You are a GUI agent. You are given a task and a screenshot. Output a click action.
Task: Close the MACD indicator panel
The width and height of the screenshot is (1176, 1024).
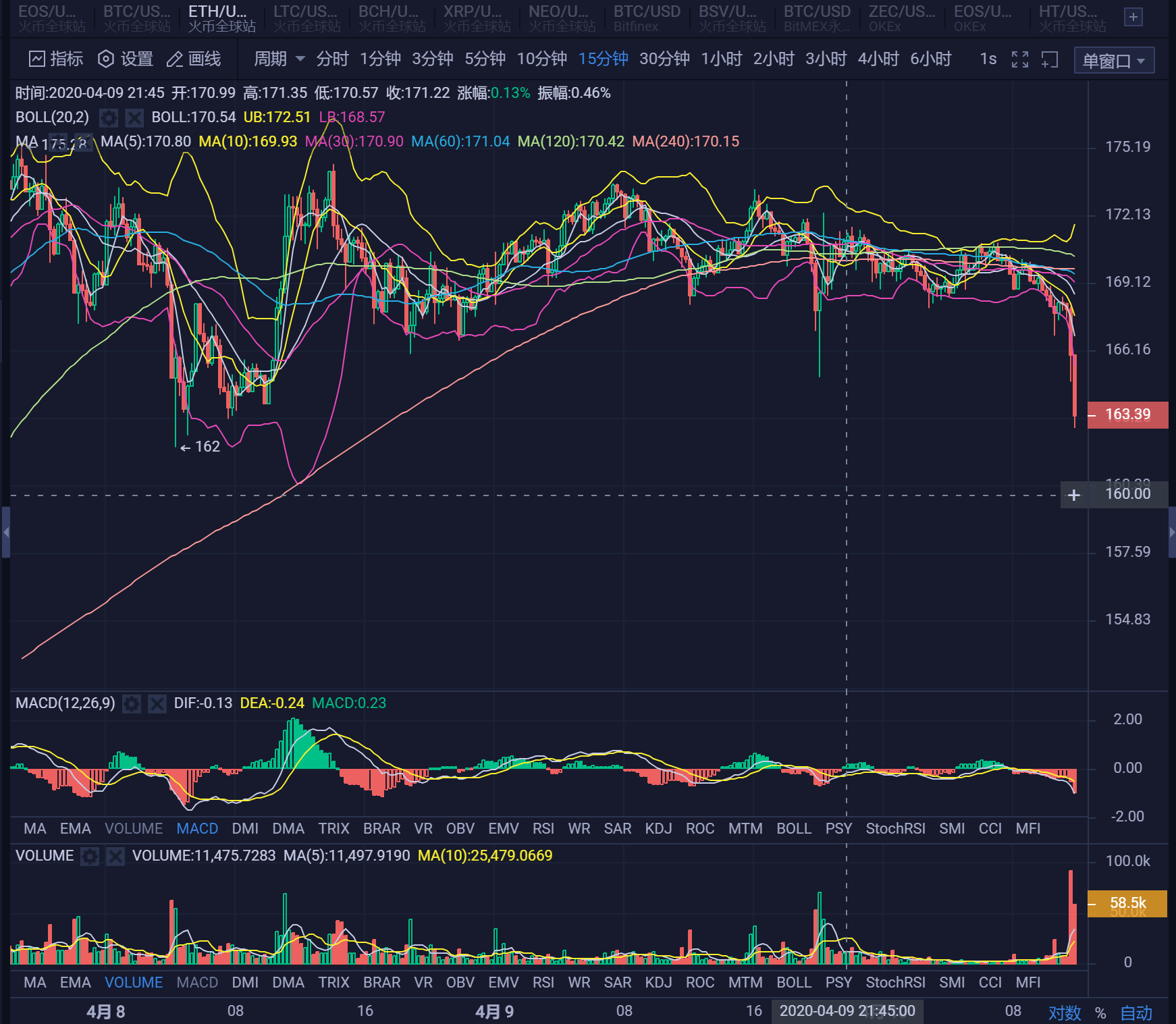coord(157,704)
